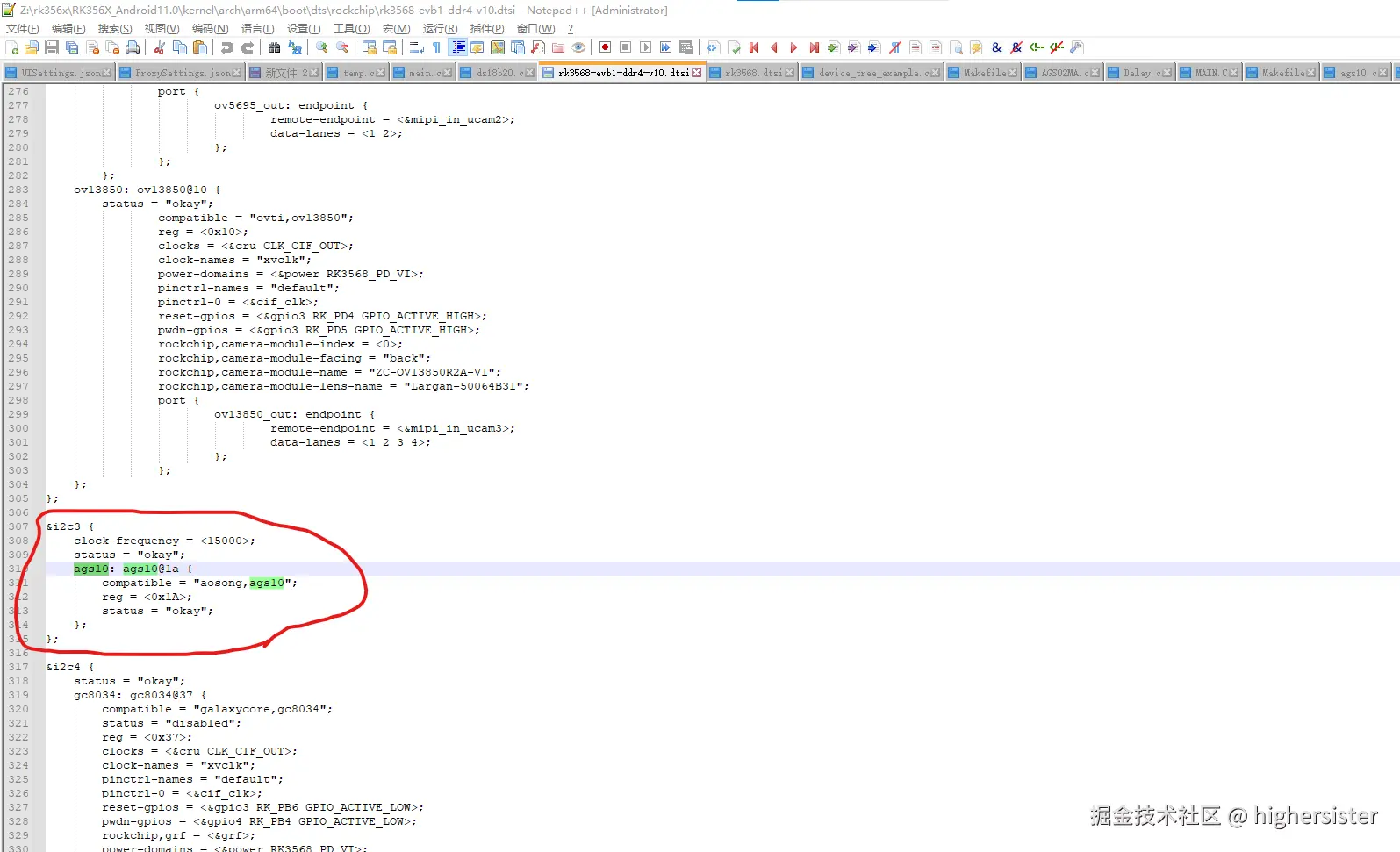Open the 窗口(W) Window menu

click(535, 29)
